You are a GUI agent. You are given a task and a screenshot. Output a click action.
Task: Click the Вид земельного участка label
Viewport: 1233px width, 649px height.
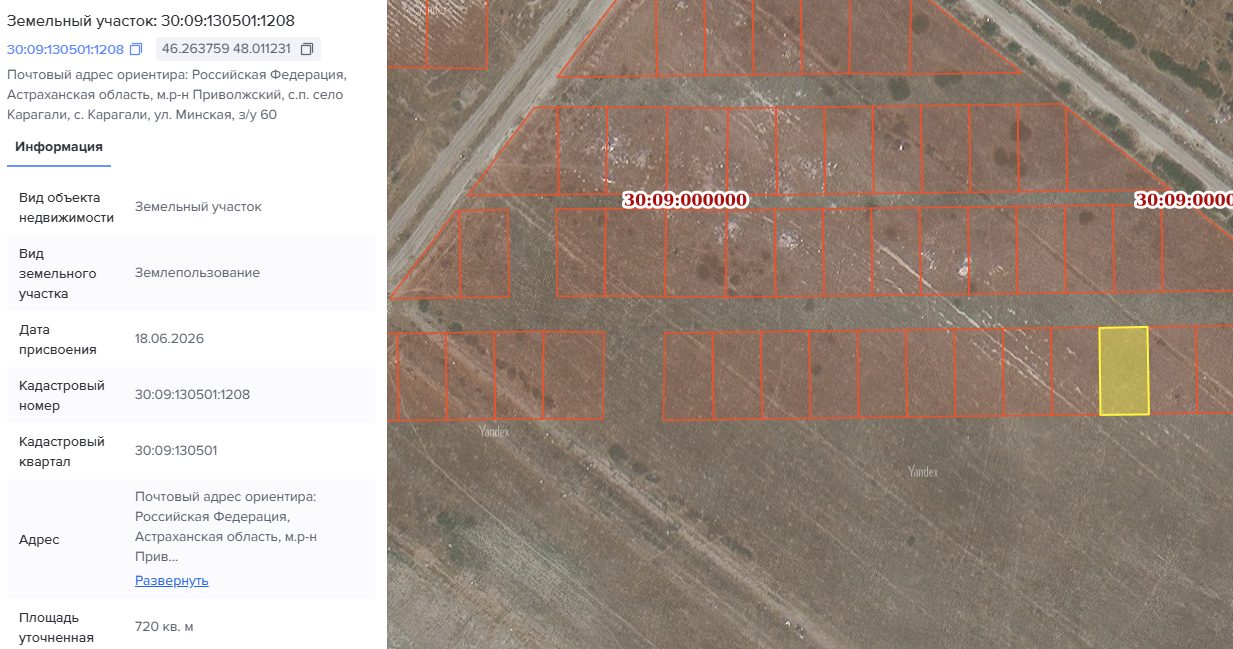click(58, 273)
